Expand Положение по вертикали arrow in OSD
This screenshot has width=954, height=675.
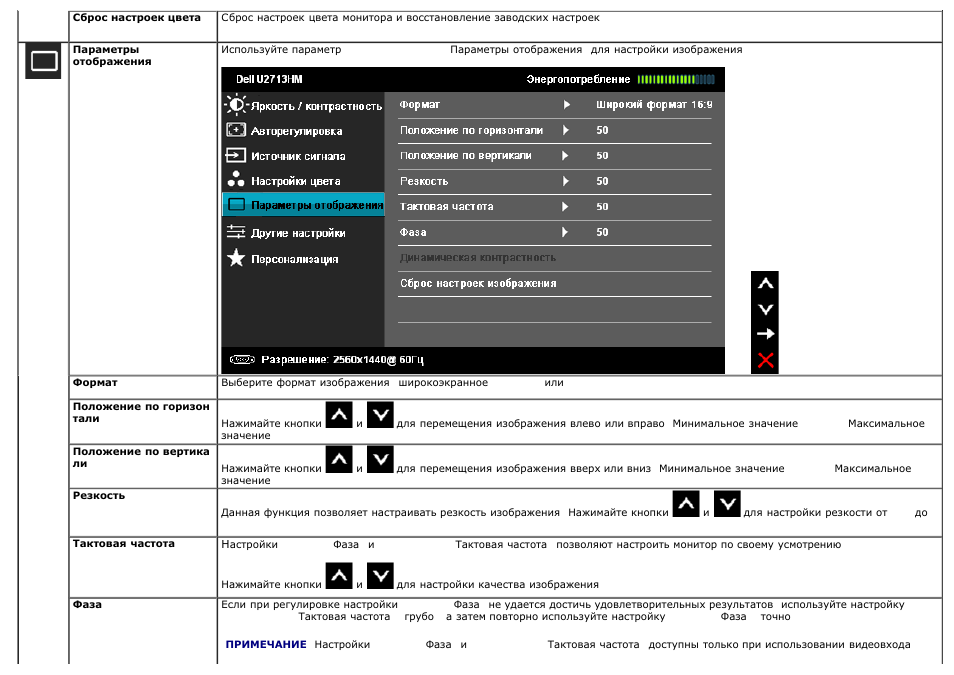tap(565, 156)
